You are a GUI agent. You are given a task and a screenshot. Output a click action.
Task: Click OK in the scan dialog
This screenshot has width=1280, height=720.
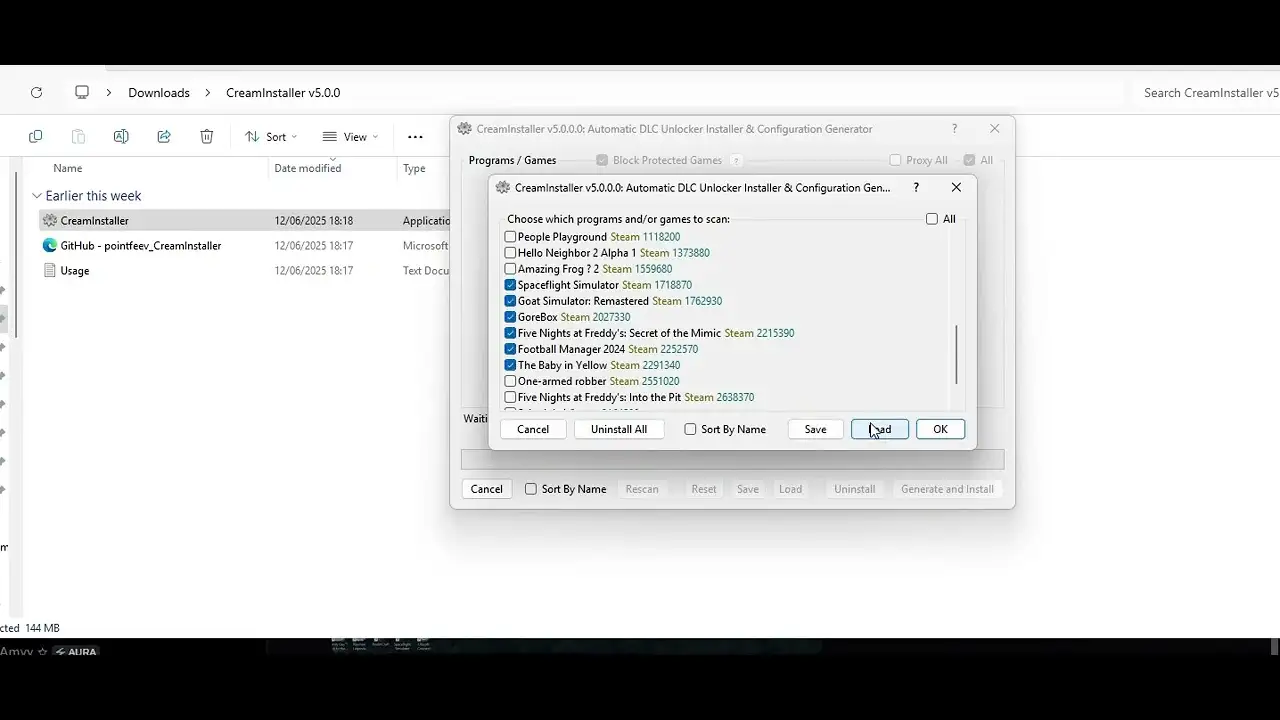pyautogui.click(x=940, y=429)
